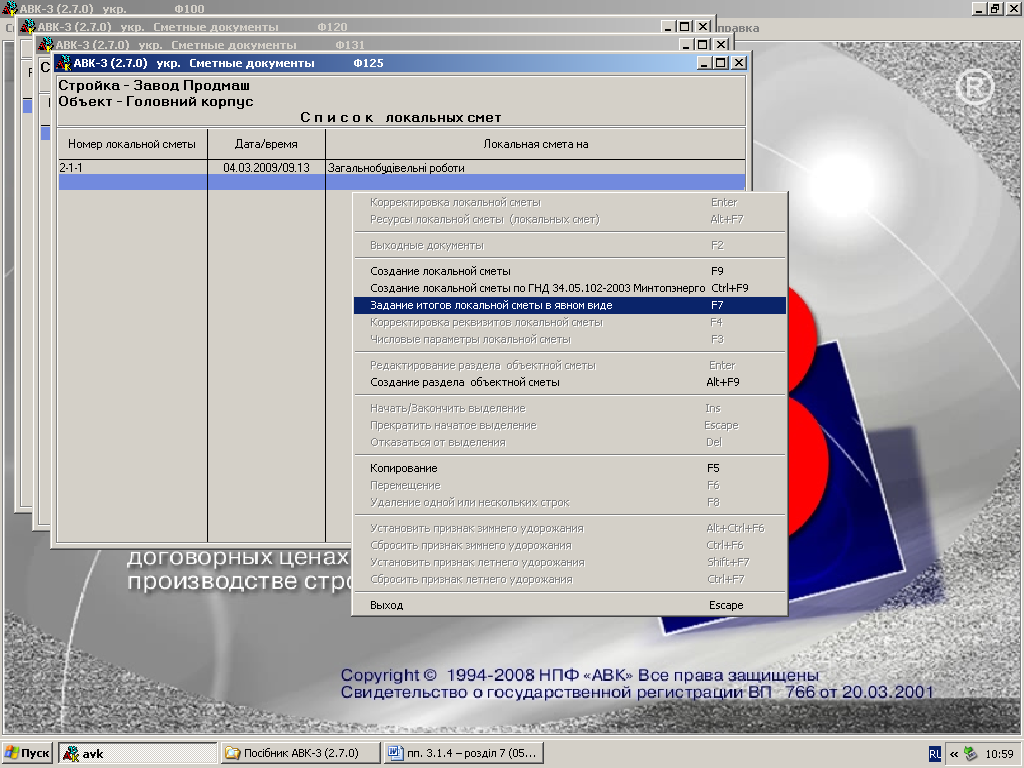Screen dimensions: 1024x768
Task: Maximize the Ф131 window
Action: [703, 44]
